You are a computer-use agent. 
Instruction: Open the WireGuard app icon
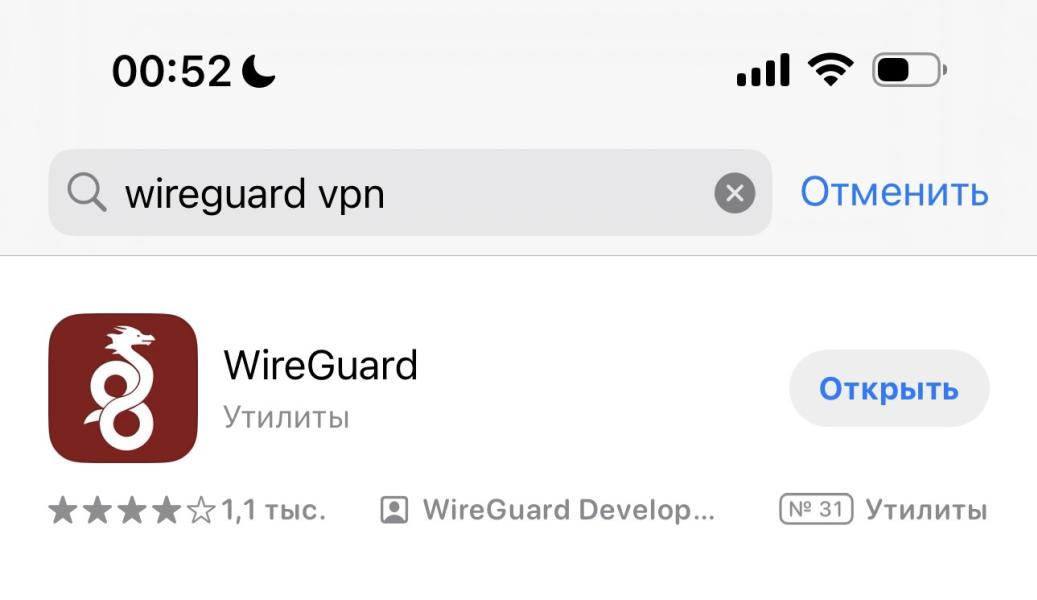point(123,388)
